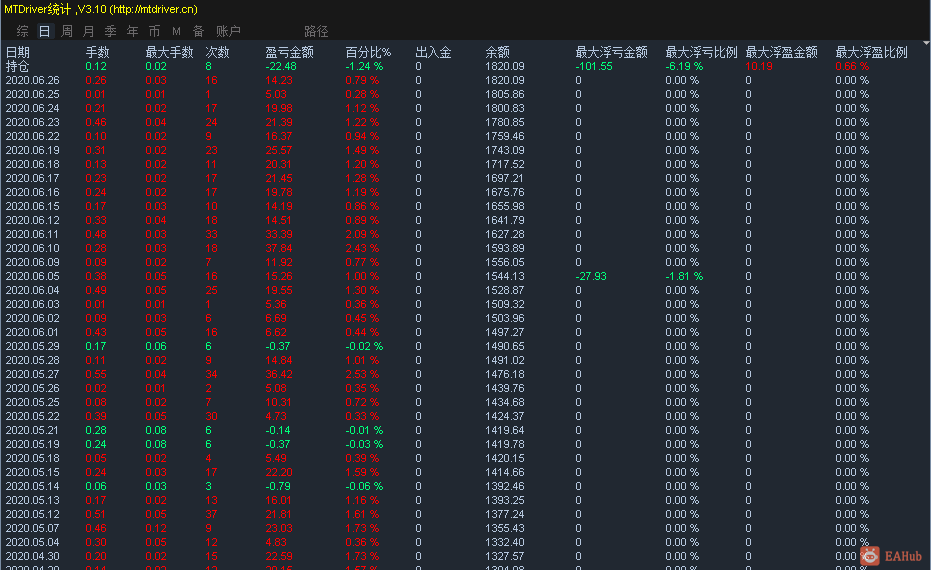Image resolution: width=931 pixels, height=571 pixels.
Task: Select the 2020.06.23 date row
Action: point(33,122)
